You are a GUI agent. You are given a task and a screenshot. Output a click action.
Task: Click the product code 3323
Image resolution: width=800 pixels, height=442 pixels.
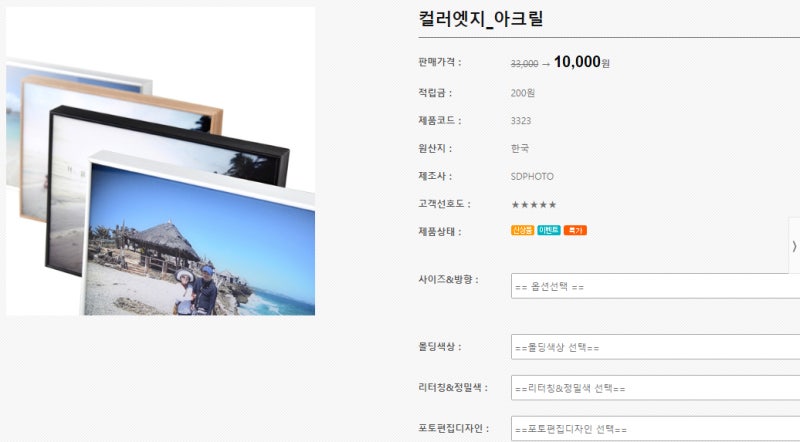(x=521, y=121)
